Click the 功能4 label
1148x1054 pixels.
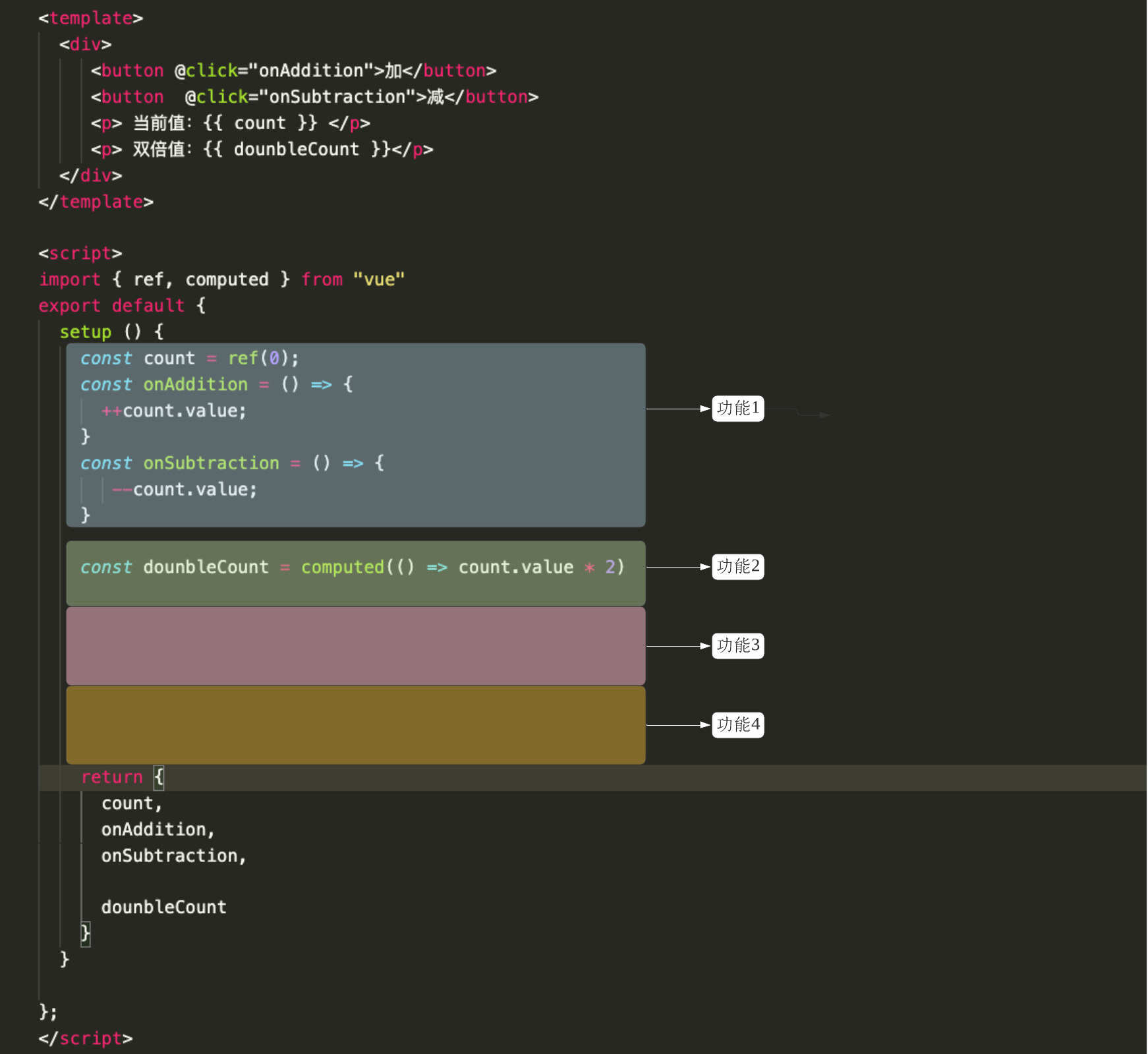[737, 724]
